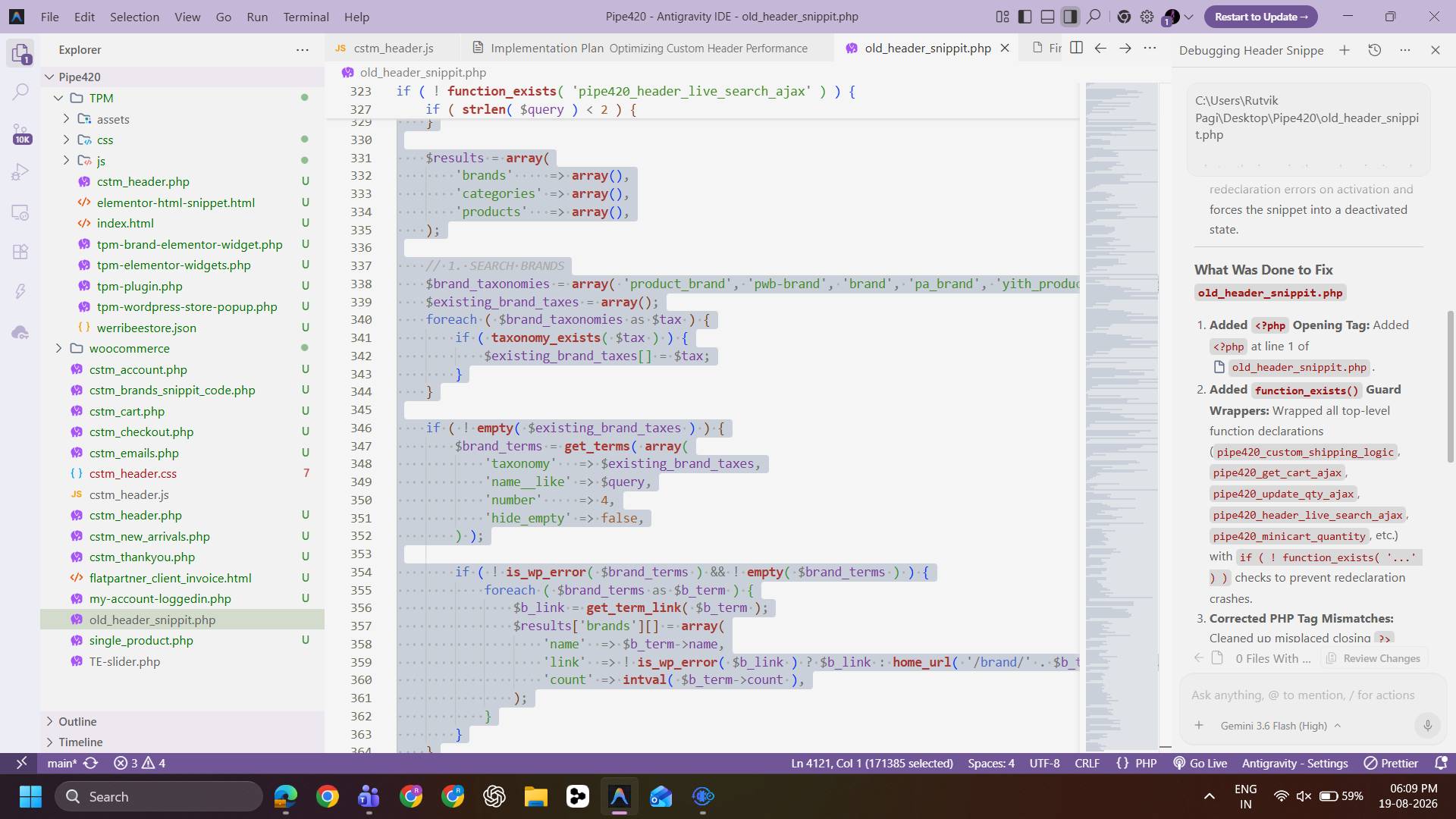Open the Run and Debug view
The width and height of the screenshot is (1456, 819).
pos(20,172)
